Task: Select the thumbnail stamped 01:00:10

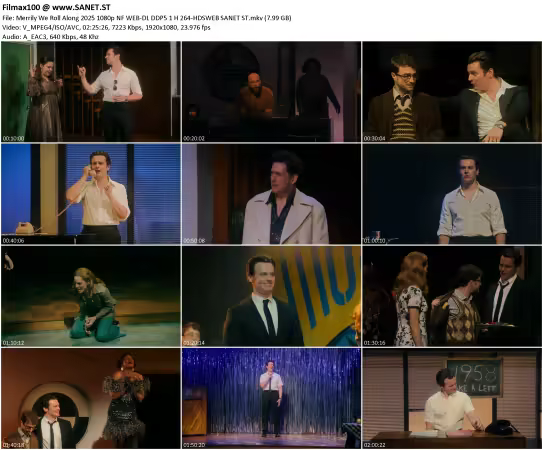Action: (x=452, y=194)
